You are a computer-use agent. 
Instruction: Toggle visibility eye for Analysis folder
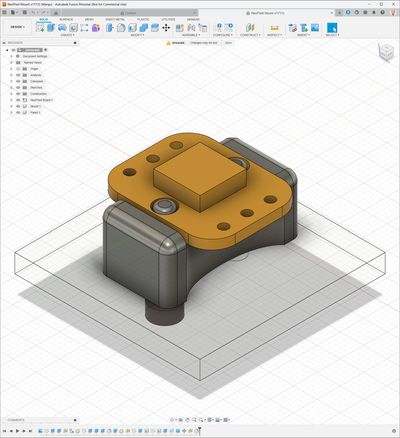(x=18, y=75)
